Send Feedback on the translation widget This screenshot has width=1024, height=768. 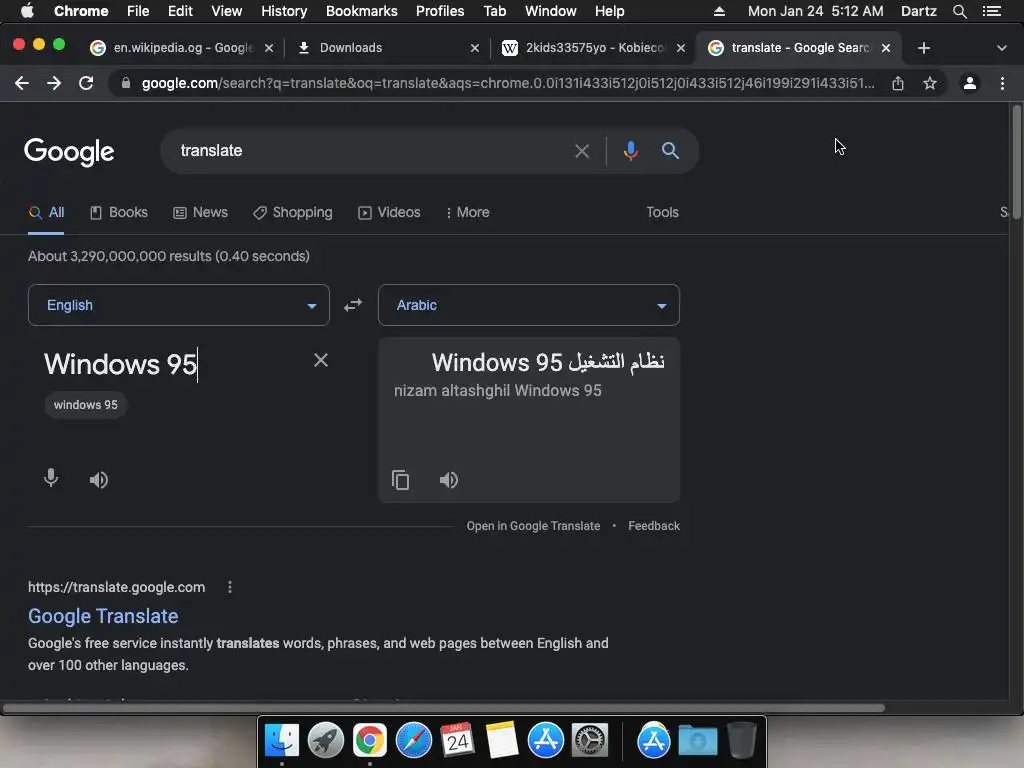(654, 526)
